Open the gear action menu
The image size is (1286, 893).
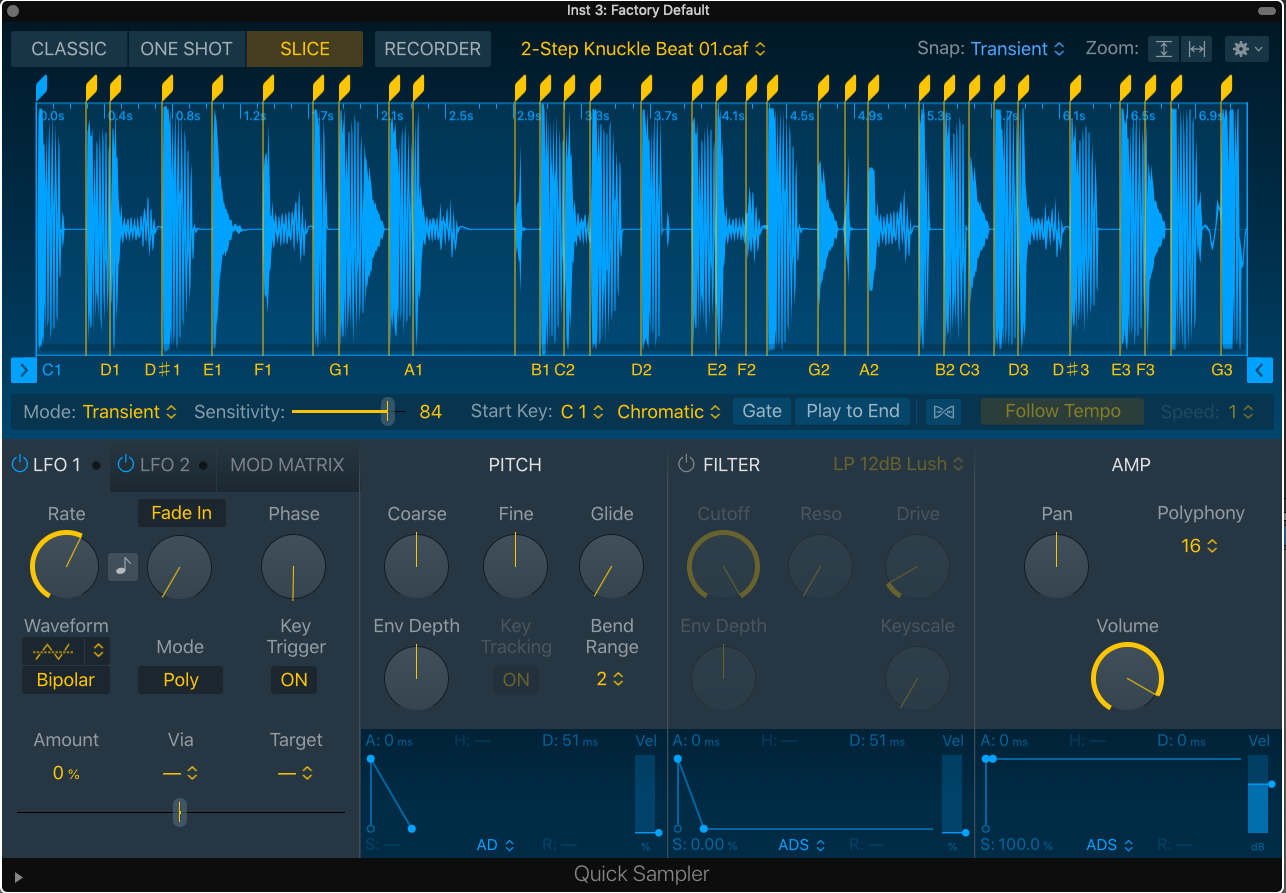(1246, 49)
